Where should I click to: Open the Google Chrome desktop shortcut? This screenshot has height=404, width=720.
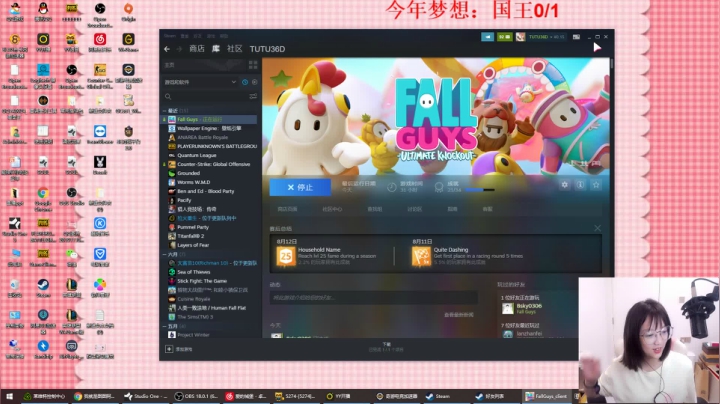click(x=43, y=198)
